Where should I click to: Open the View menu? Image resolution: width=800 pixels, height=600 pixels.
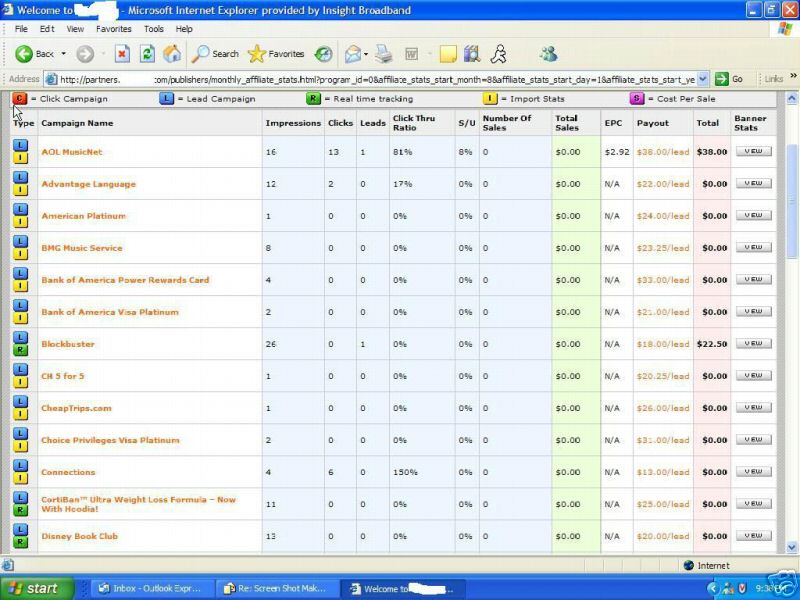point(75,29)
